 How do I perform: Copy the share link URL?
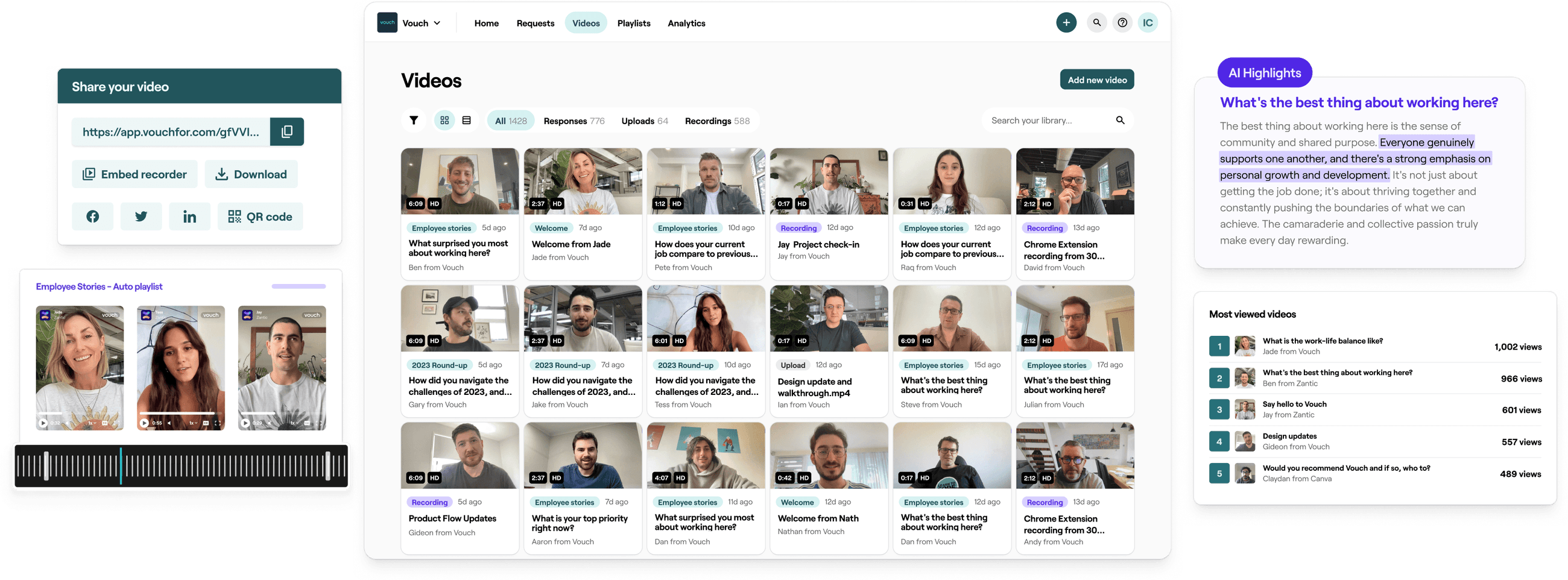click(287, 131)
